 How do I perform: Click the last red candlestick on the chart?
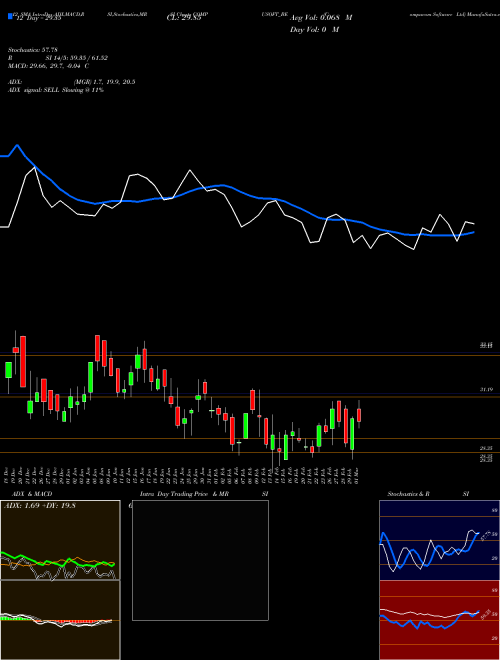pyautogui.click(x=359, y=415)
